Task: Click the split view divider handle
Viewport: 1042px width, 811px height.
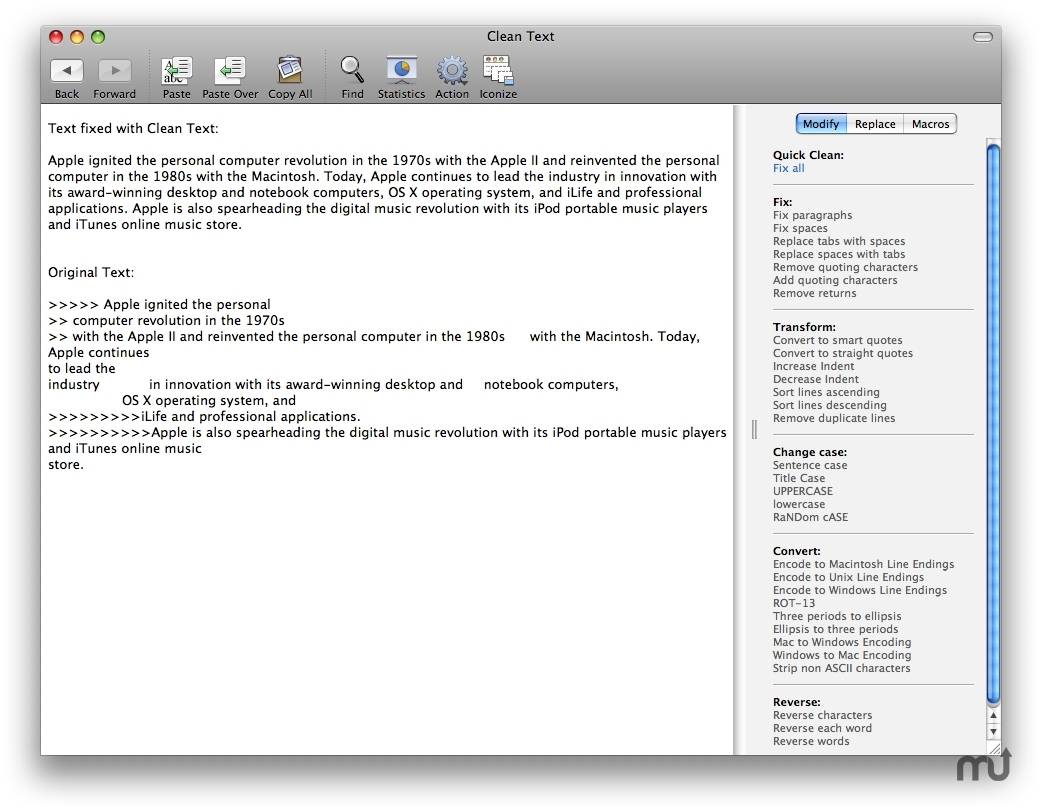Action: (x=754, y=429)
